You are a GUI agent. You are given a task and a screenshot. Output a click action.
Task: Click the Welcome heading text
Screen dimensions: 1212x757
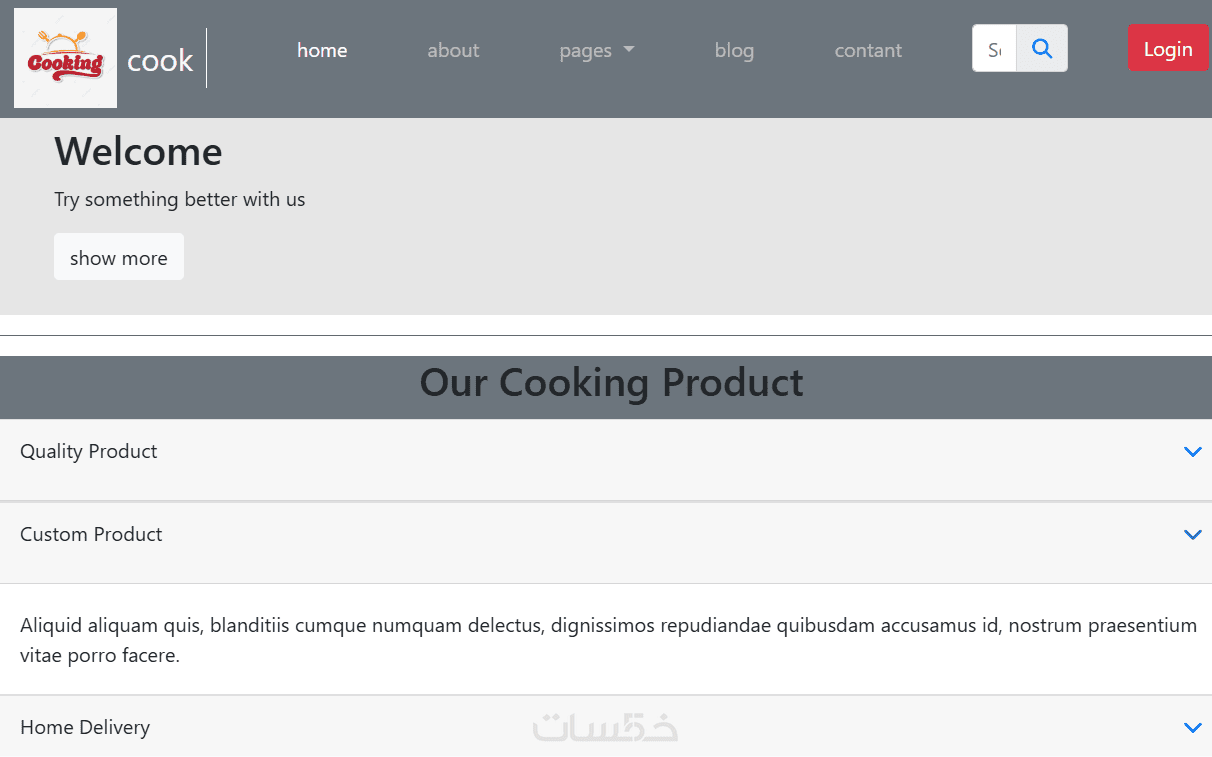pyautogui.click(x=138, y=152)
